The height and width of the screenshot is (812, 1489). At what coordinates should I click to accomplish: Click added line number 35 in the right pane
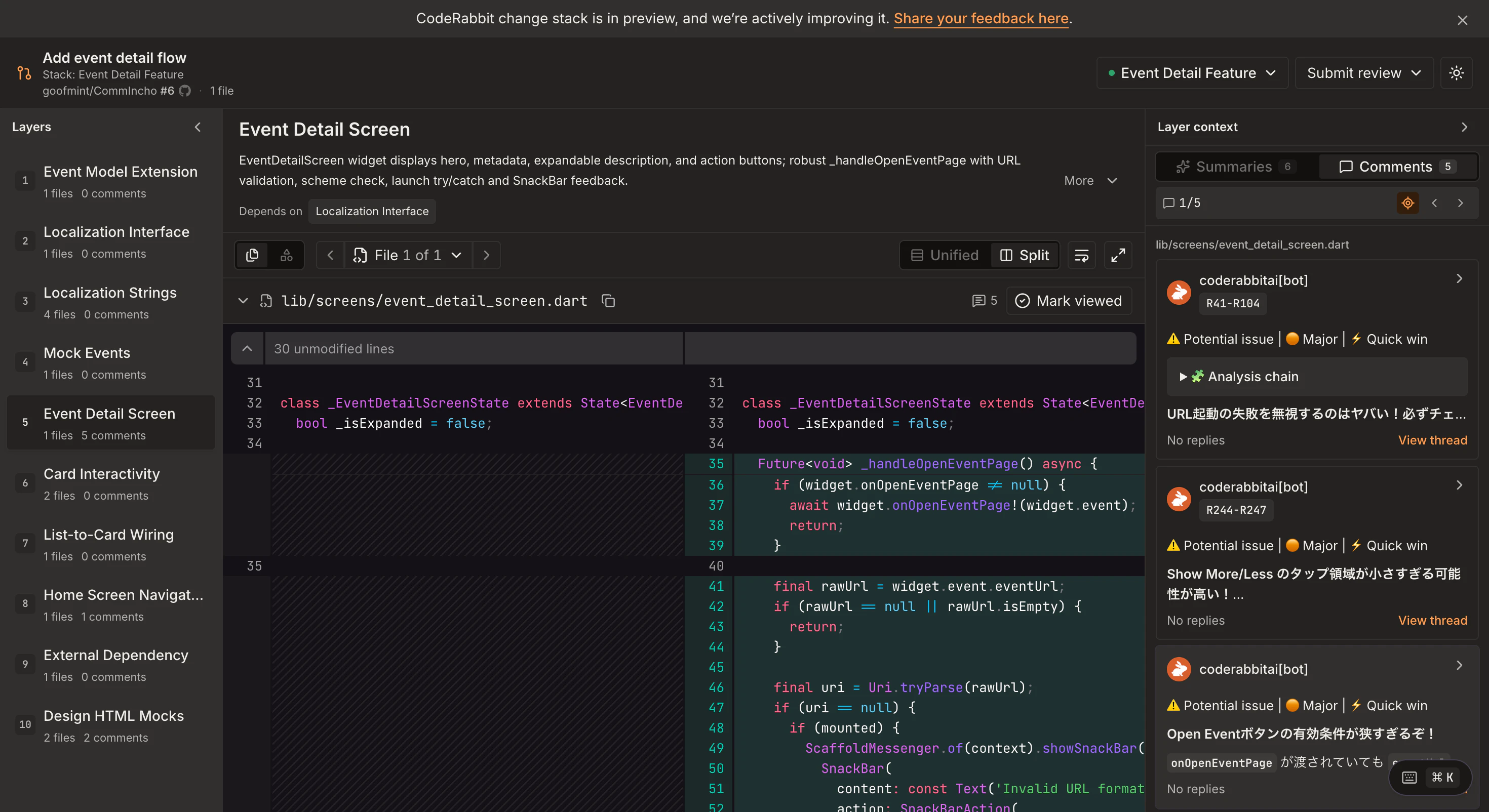pos(716,464)
